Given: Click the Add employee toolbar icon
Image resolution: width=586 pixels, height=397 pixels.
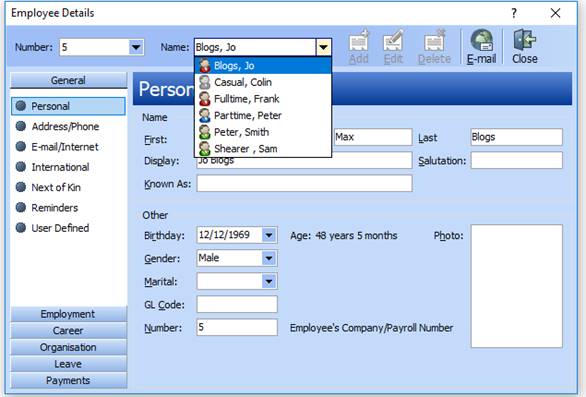Looking at the screenshot, I should pos(359,41).
